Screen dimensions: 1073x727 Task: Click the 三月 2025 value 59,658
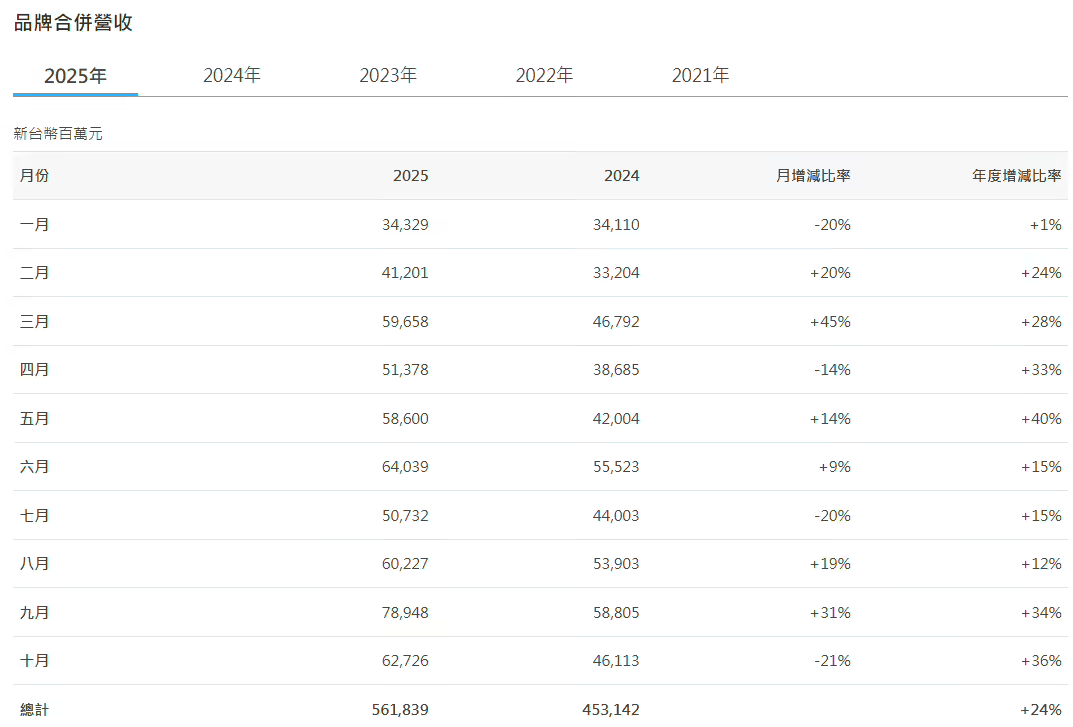click(405, 322)
